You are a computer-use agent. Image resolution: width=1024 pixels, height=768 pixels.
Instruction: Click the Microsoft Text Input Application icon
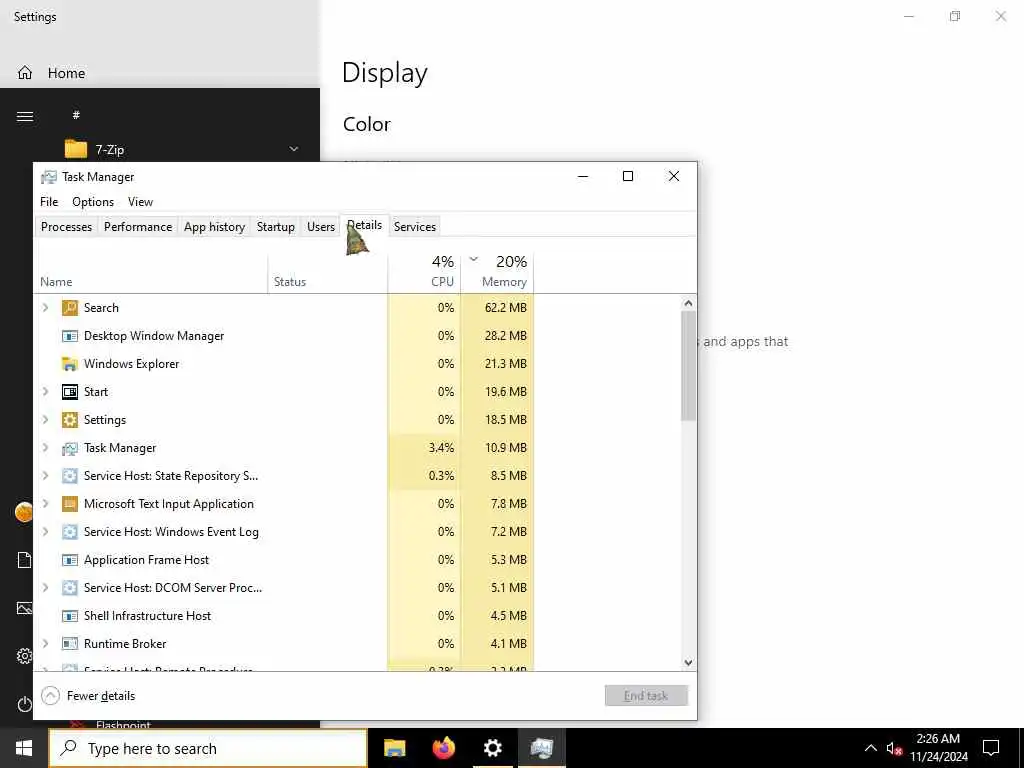70,504
